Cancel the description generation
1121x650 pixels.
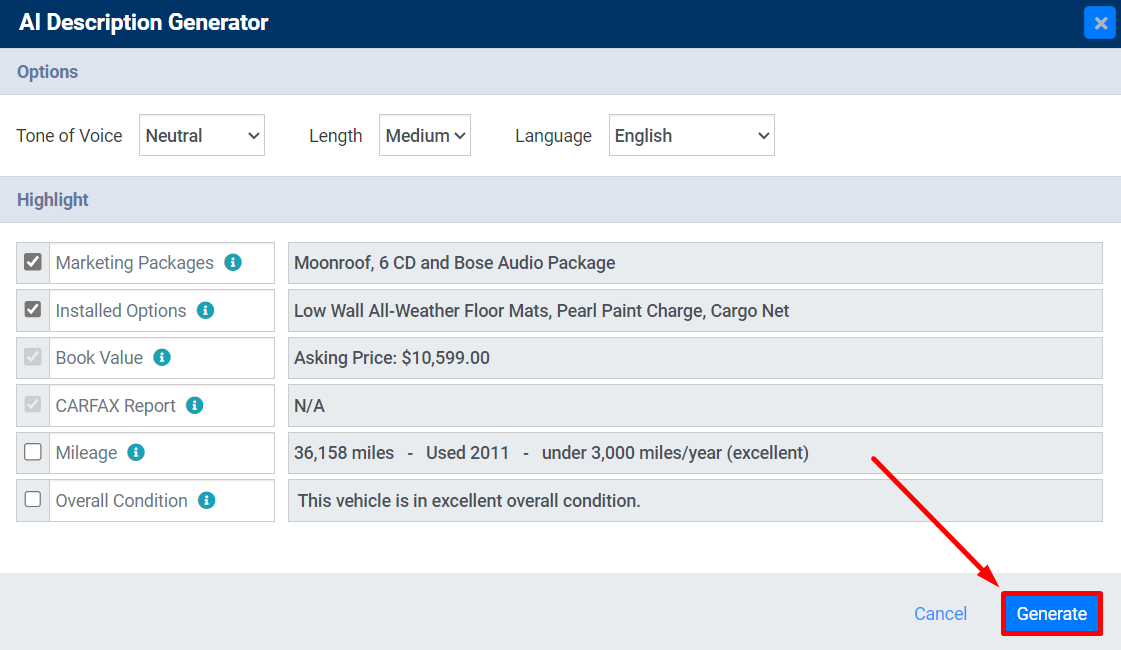click(940, 613)
